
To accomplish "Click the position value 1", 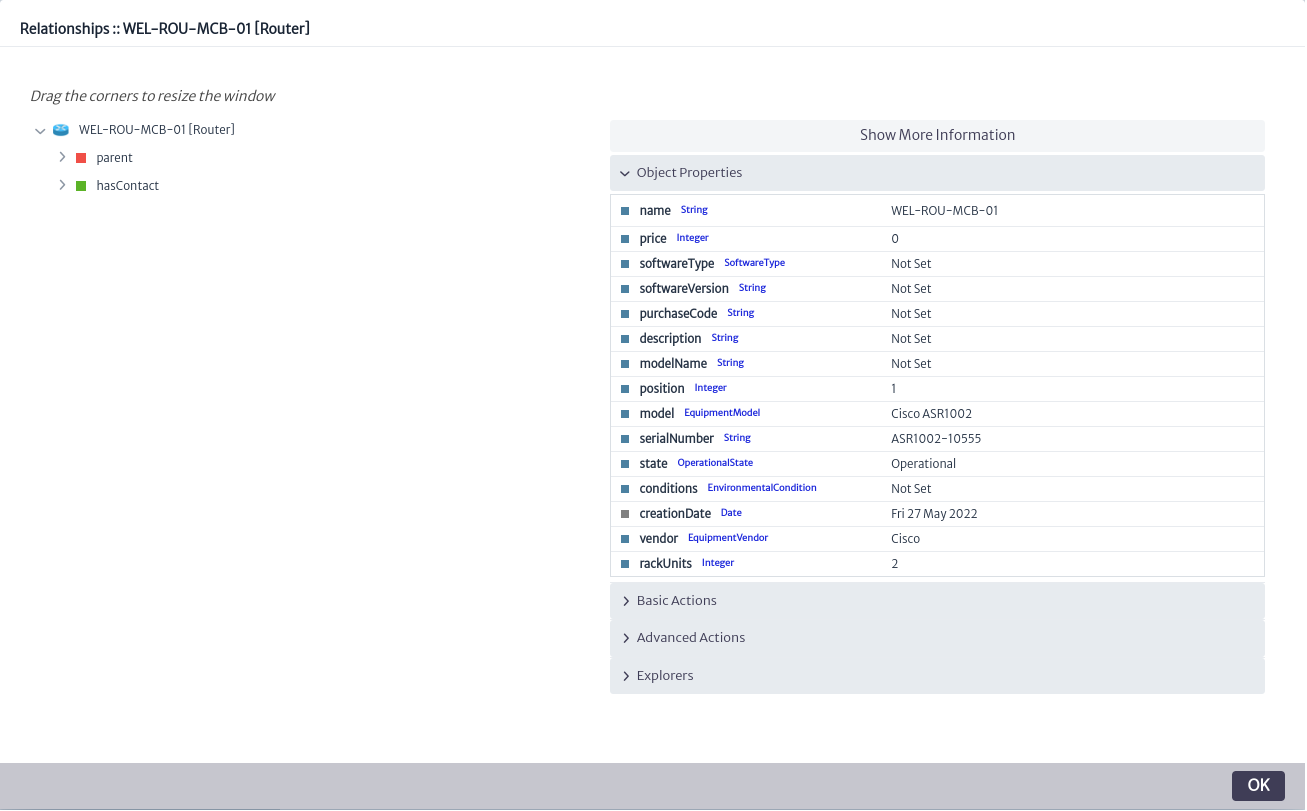I will (894, 389).
